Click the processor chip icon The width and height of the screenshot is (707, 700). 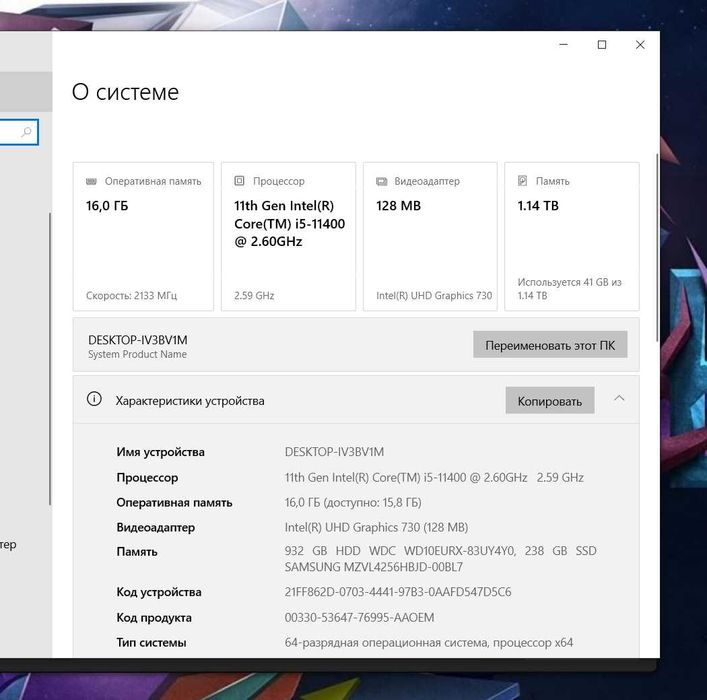(x=239, y=181)
